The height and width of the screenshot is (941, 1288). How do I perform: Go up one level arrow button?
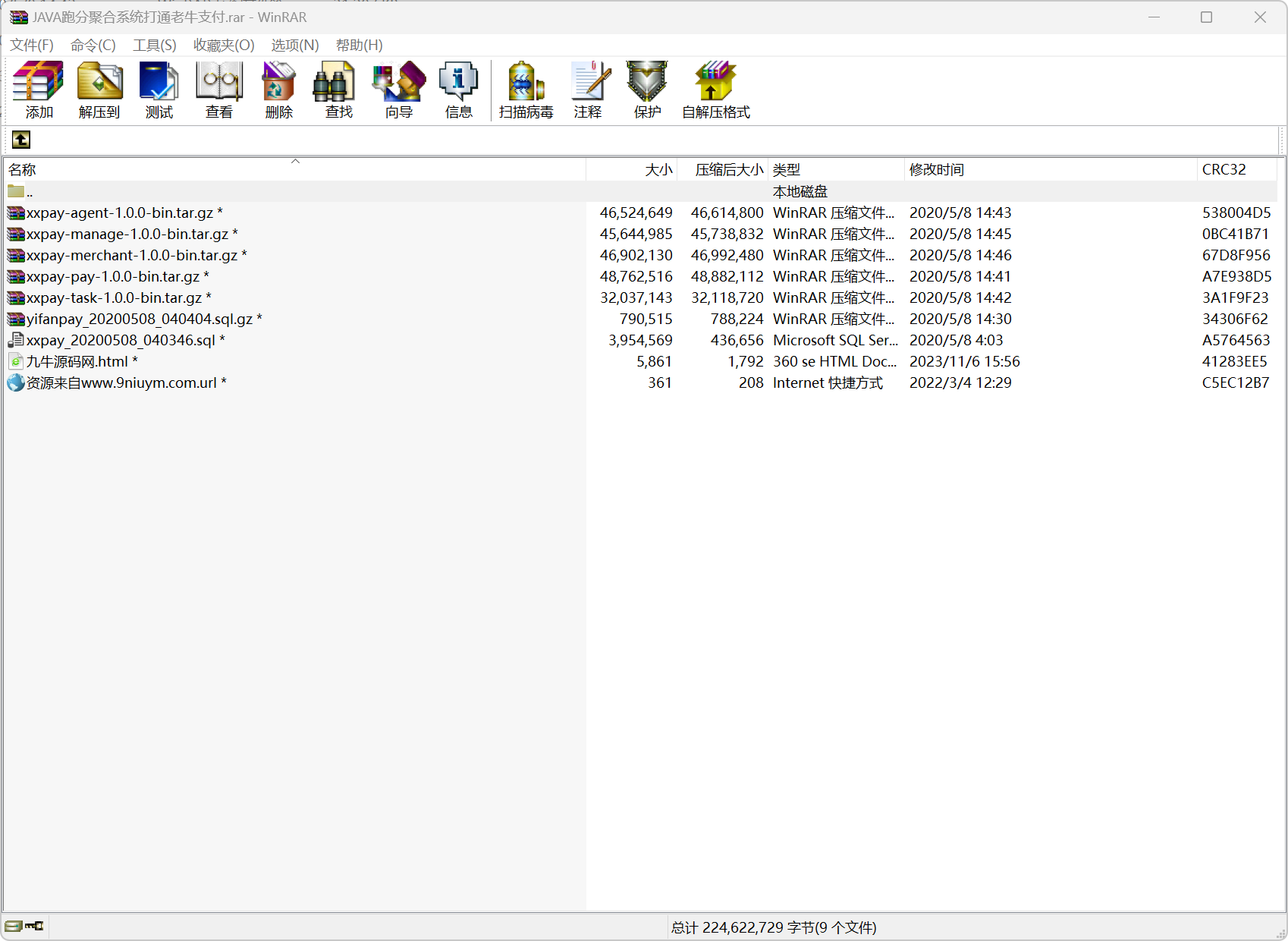tap(21, 140)
